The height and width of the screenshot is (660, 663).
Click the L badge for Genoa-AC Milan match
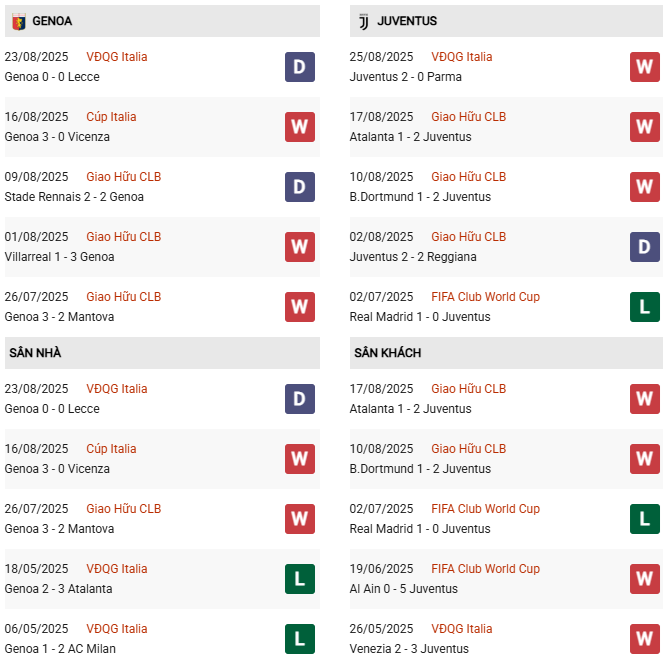[x=300, y=639]
